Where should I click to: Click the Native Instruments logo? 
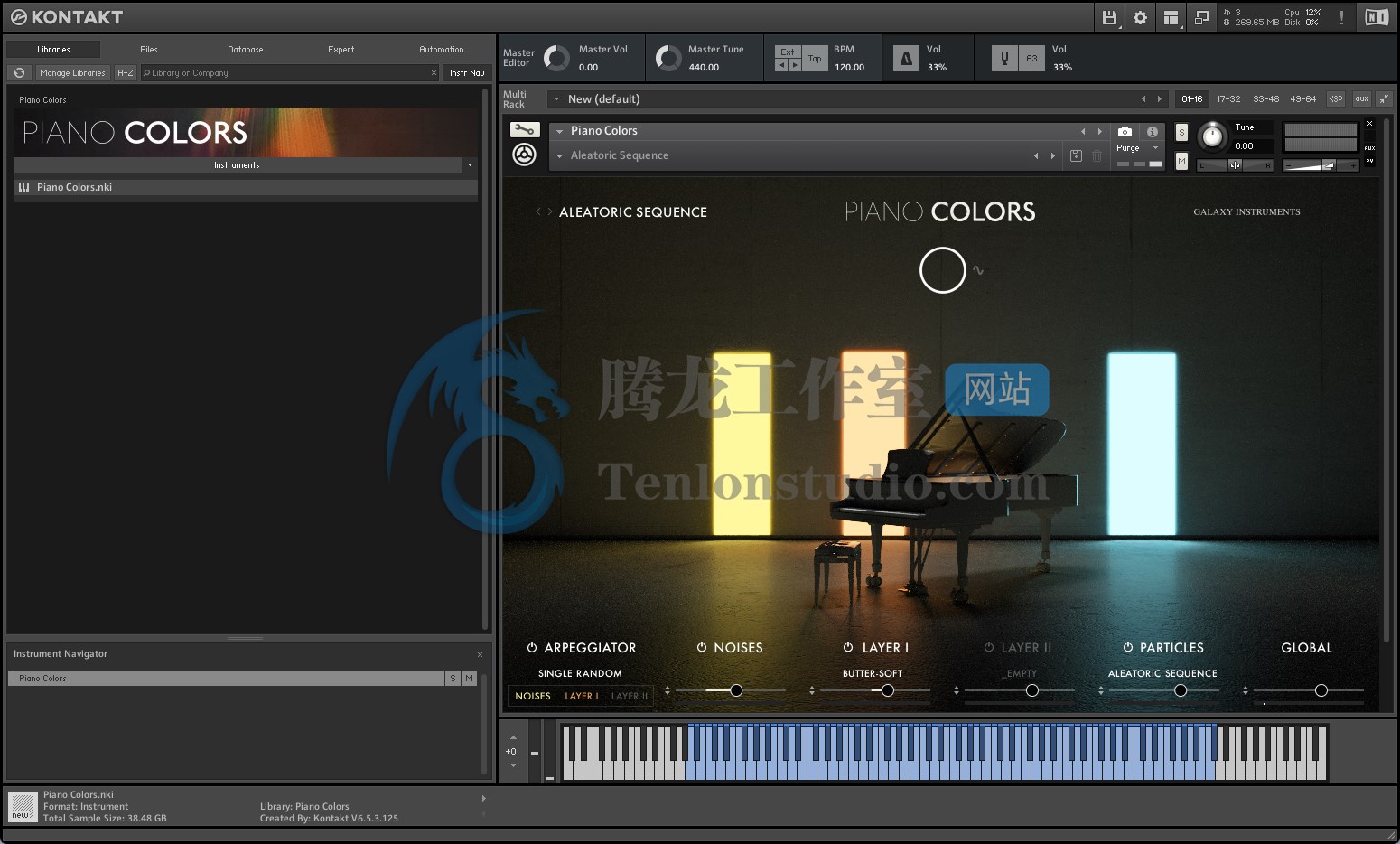pos(1377,17)
